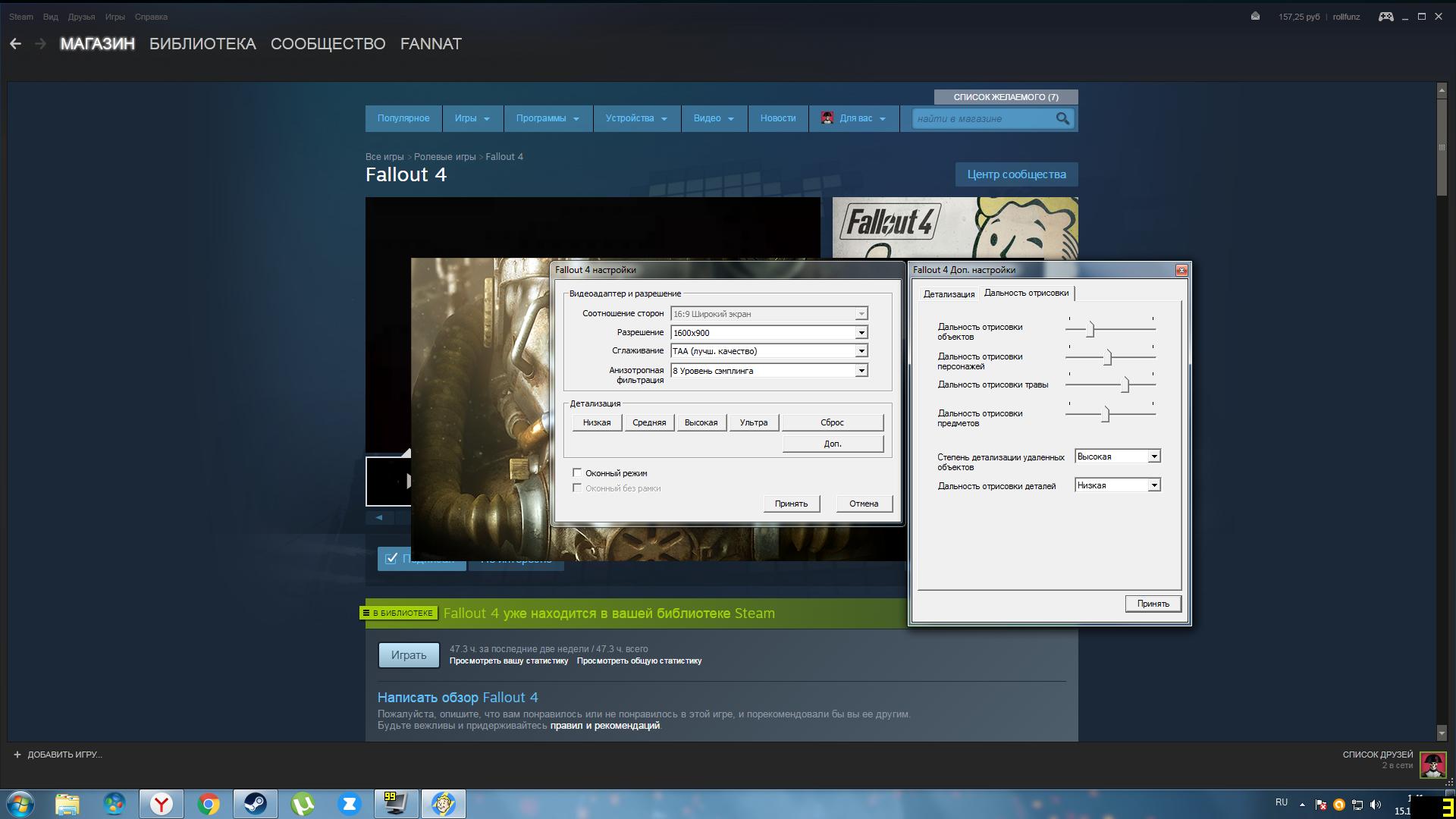Screen dimensions: 1456x819
Task: Select the Низкая detail preset
Action: click(x=597, y=422)
